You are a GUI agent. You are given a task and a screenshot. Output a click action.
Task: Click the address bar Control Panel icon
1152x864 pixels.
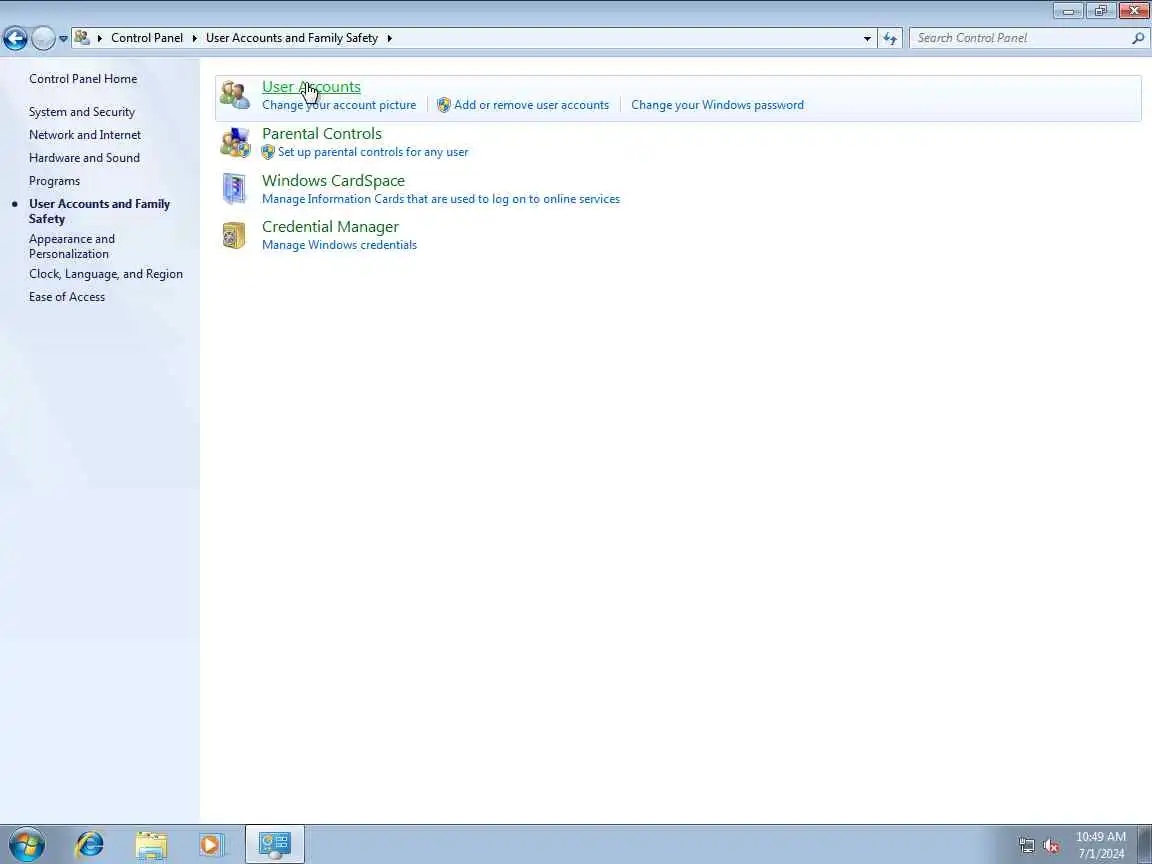click(82, 37)
